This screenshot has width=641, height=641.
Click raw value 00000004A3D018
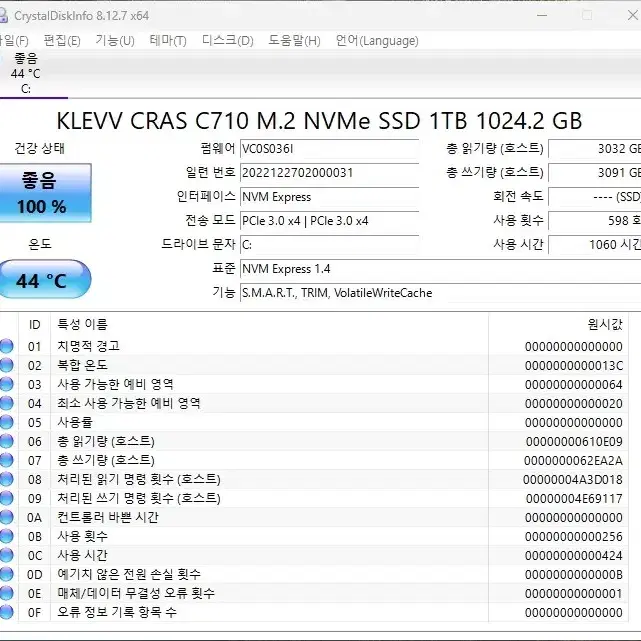point(573,480)
